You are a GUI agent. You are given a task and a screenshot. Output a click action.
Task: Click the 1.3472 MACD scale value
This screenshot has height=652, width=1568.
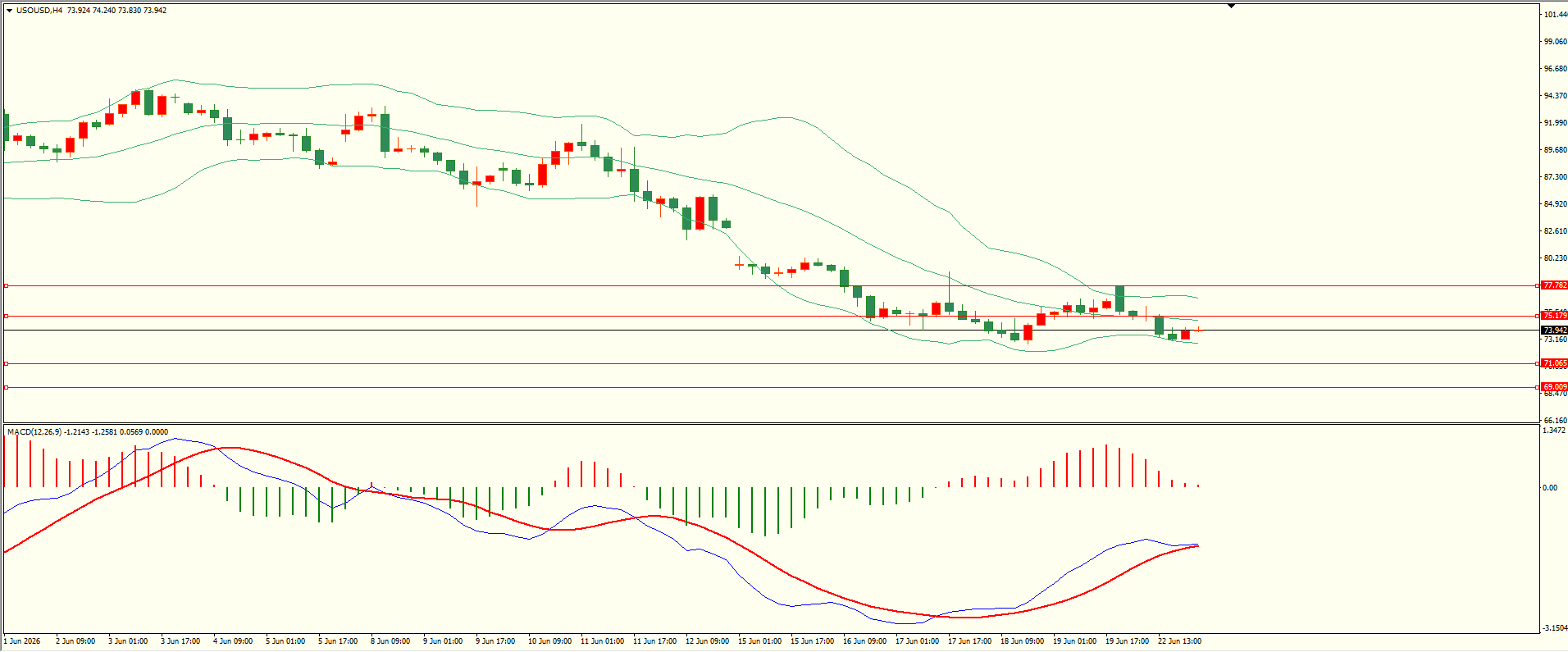tap(1554, 431)
